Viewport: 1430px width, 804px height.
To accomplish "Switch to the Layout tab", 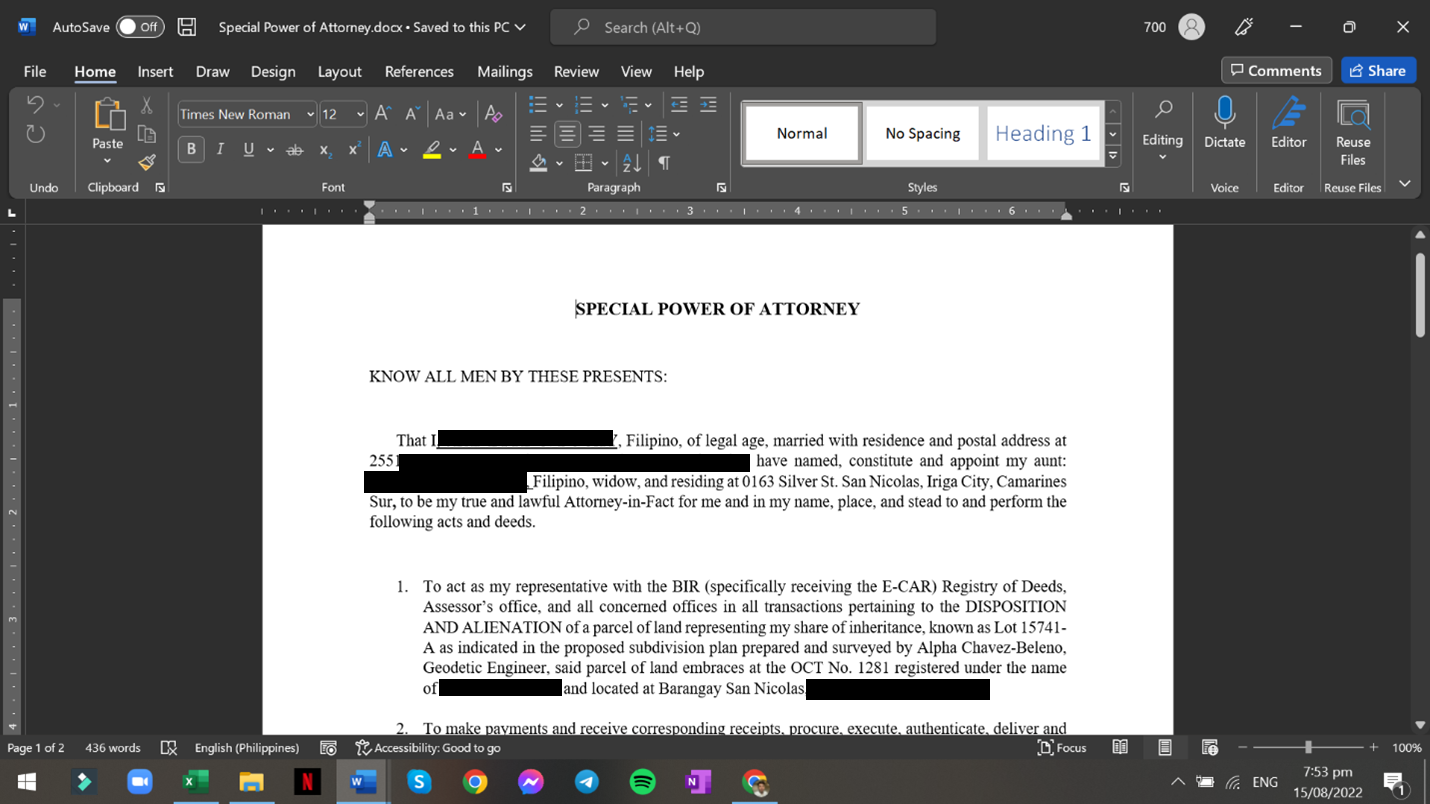I will coord(340,71).
